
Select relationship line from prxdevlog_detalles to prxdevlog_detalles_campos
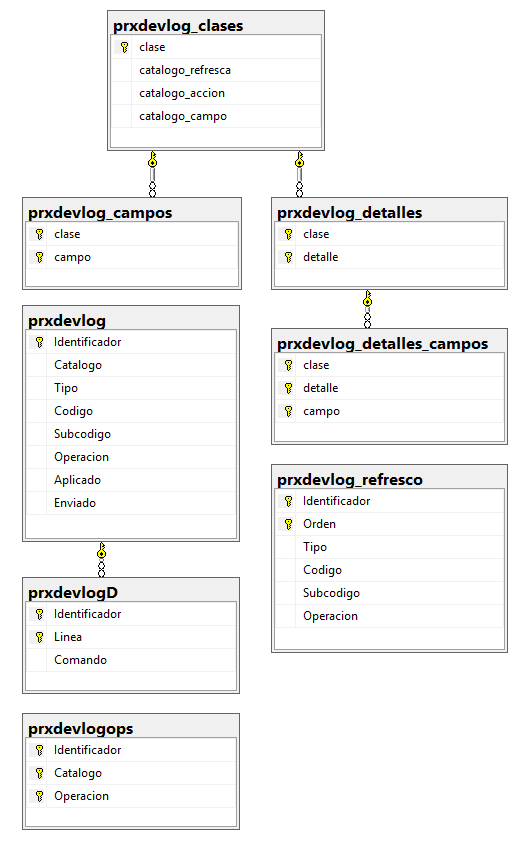[x=368, y=309]
